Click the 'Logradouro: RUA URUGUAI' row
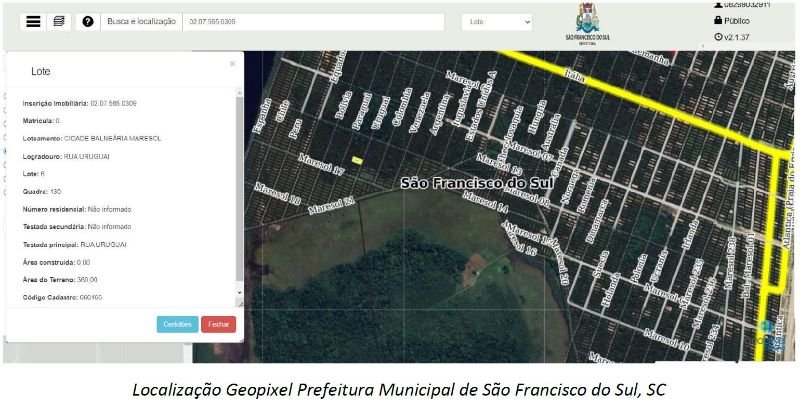 [66, 157]
